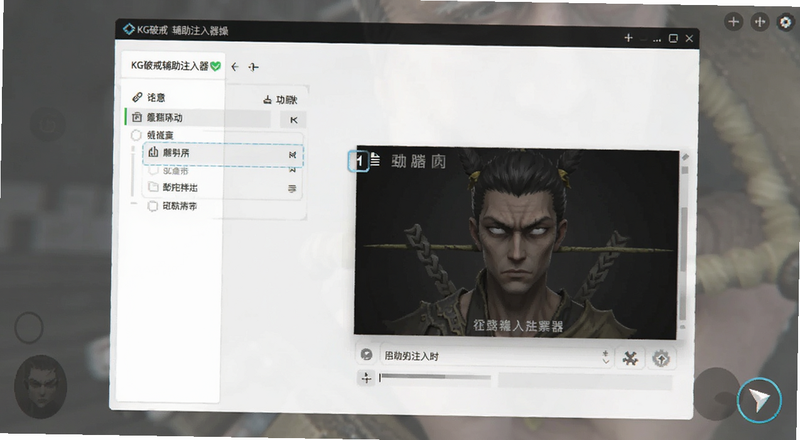Select the folder icon row
Image resolution: width=800 pixels, height=440 pixels.
(220, 187)
